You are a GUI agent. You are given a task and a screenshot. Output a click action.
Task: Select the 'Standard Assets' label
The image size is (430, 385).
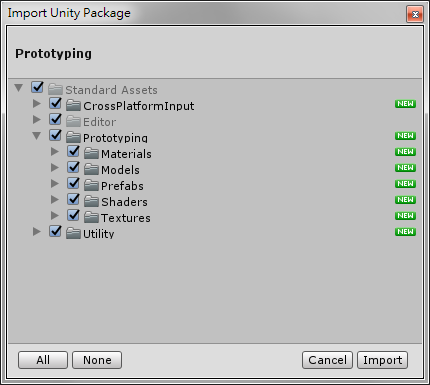[111, 90]
